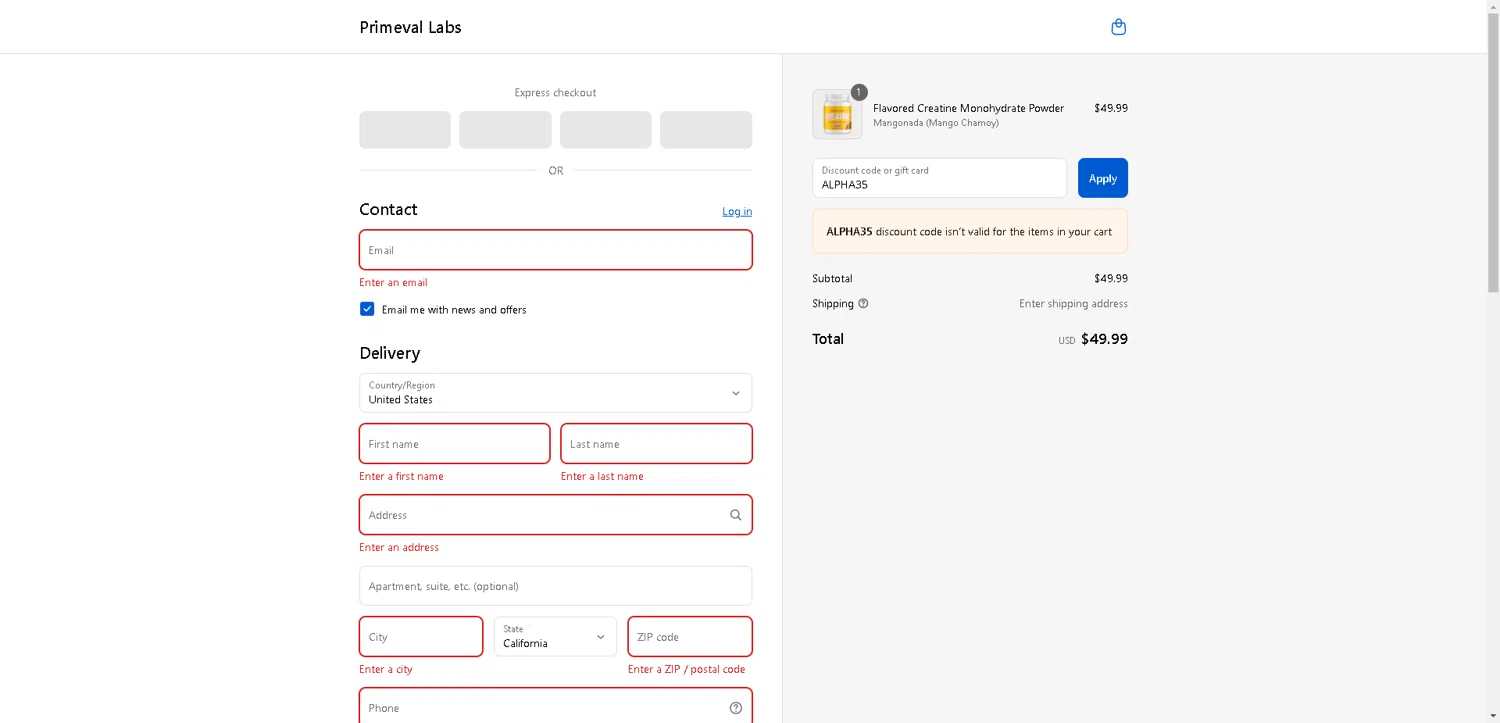Focus the First name field
The width and height of the screenshot is (1500, 723).
click(x=455, y=444)
